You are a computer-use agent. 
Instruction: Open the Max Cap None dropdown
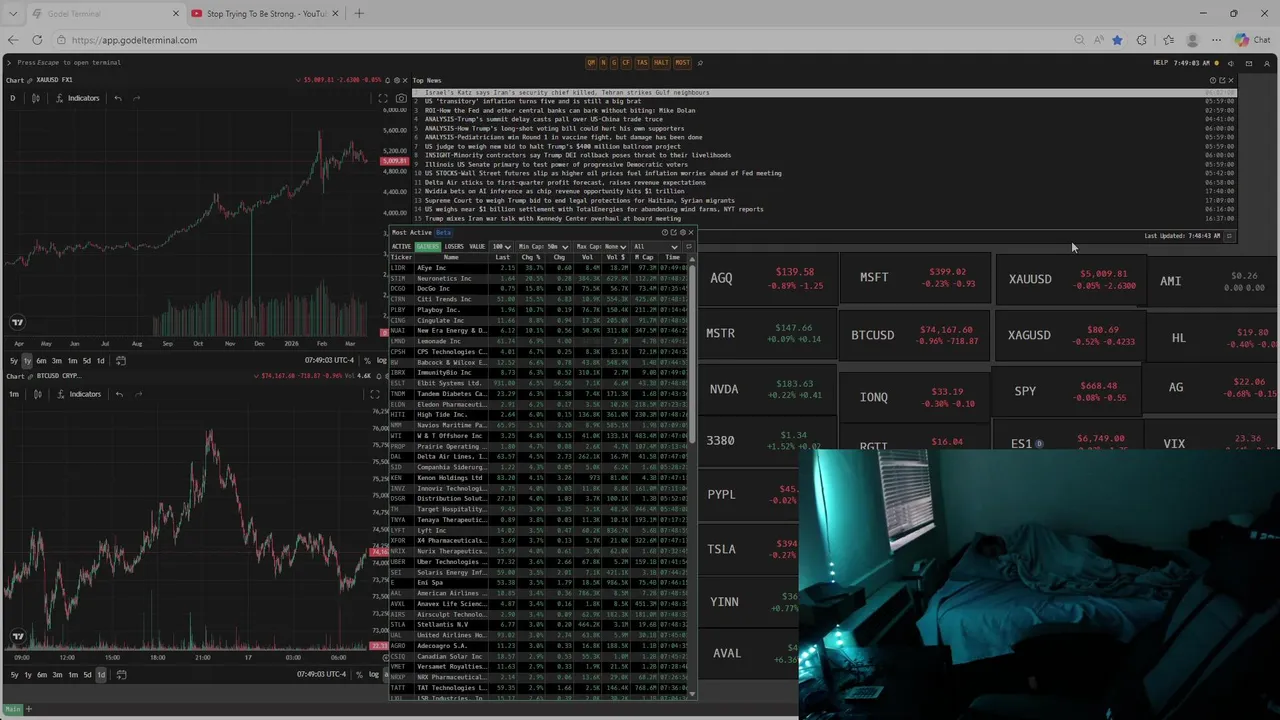pyautogui.click(x=601, y=246)
